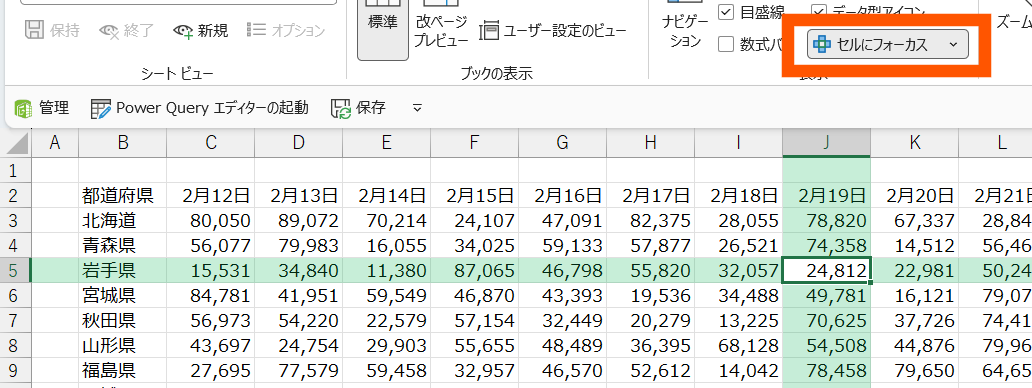Viewport: 1032px width, 388px height.
Task: Click cell with value 80,050
Action: click(211, 220)
